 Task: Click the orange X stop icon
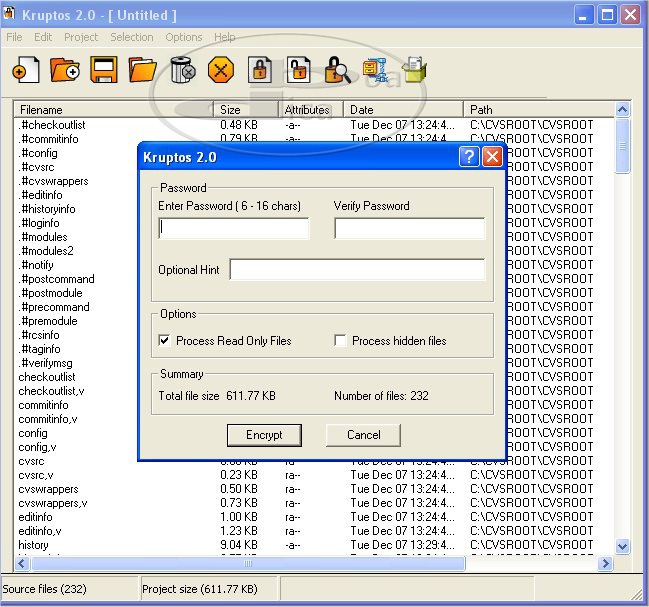tap(220, 70)
